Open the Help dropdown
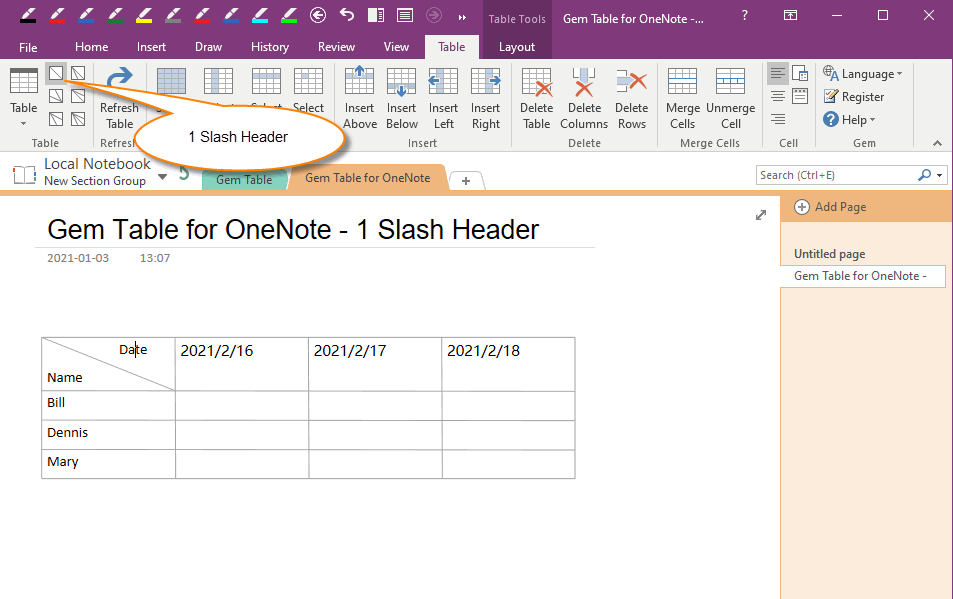This screenshot has height=599, width=953. (x=848, y=119)
